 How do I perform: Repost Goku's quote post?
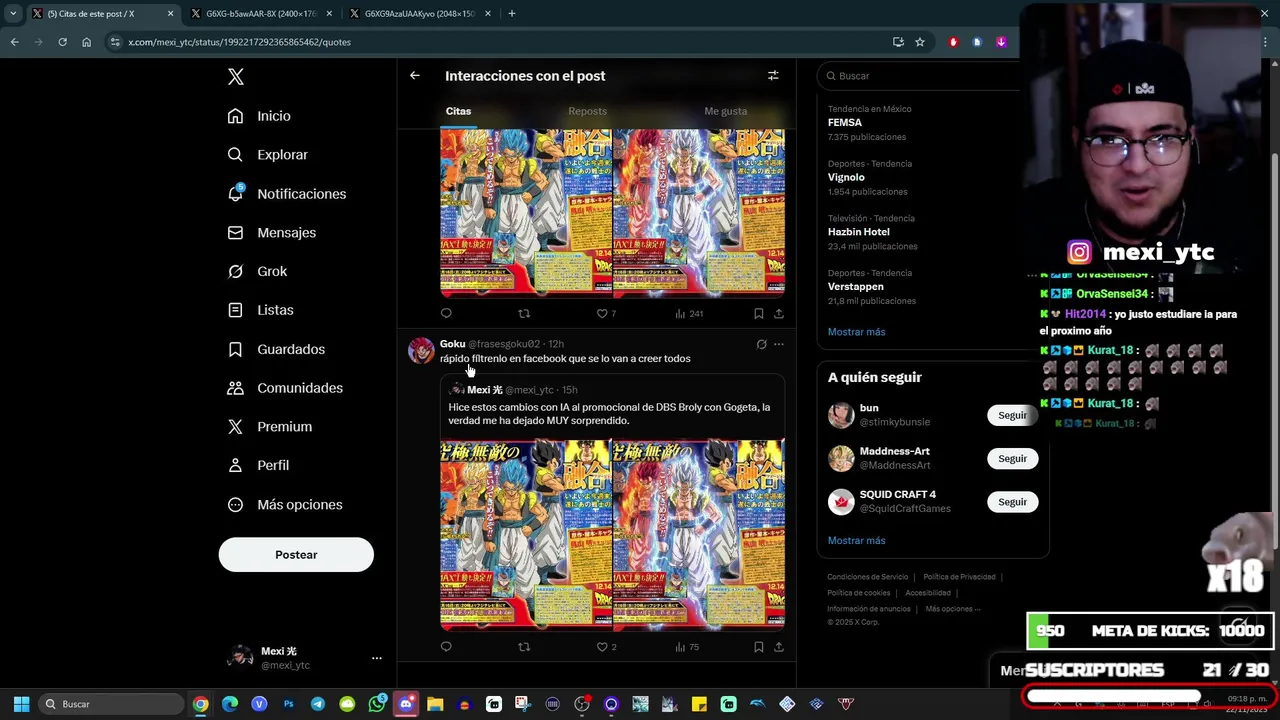point(524,647)
